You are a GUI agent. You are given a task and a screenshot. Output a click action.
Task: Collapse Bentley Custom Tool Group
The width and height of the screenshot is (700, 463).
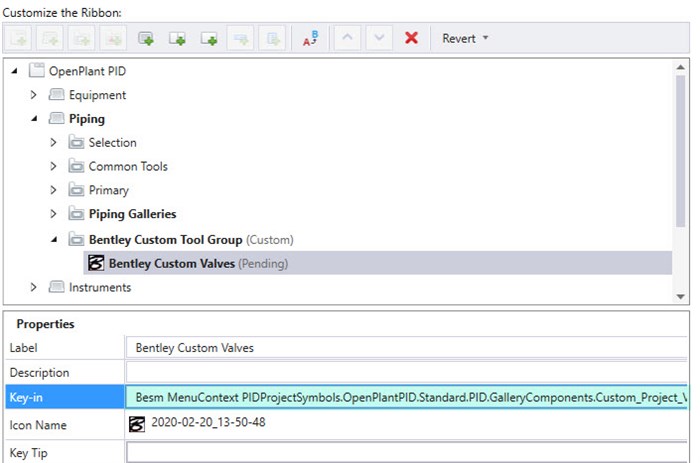[x=54, y=239]
